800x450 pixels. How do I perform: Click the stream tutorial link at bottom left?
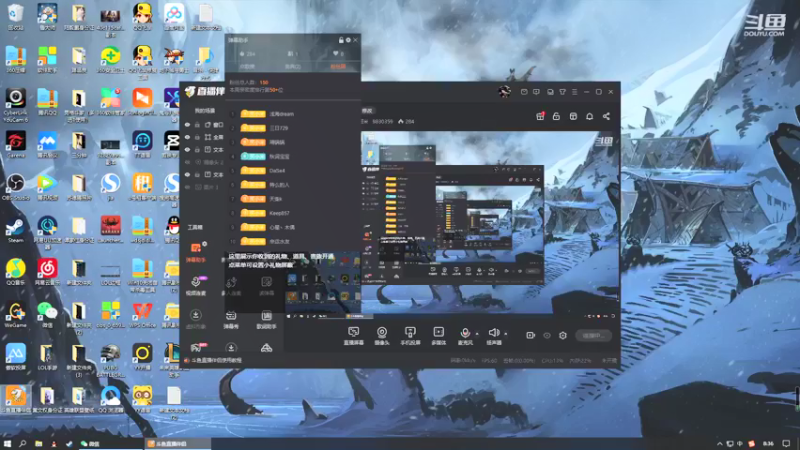(x=213, y=360)
